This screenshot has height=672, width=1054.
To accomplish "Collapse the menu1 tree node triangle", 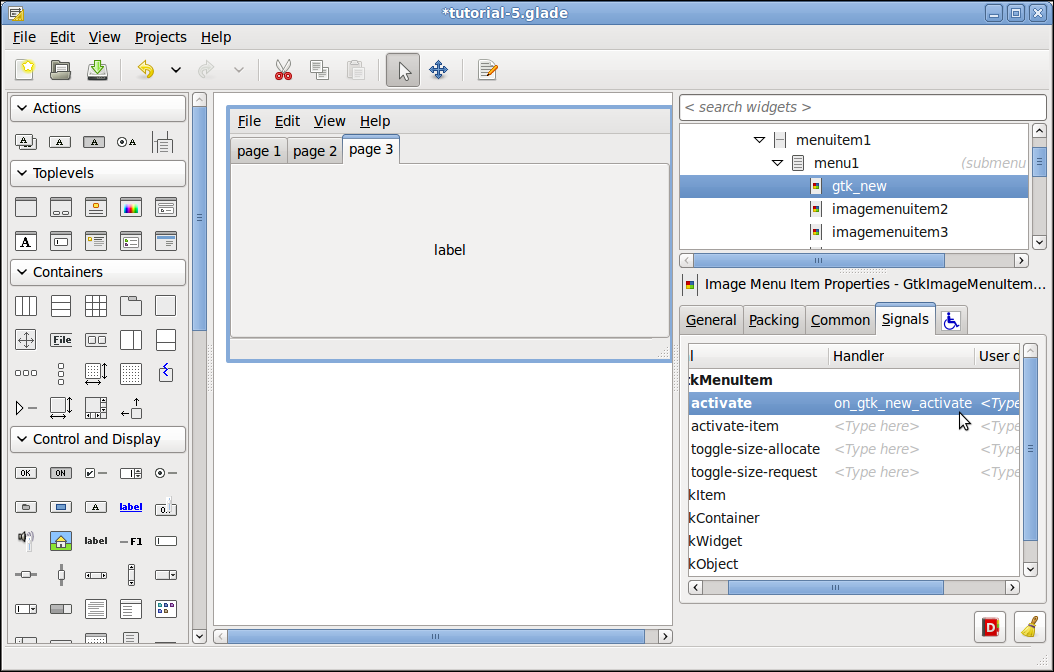I will click(778, 163).
